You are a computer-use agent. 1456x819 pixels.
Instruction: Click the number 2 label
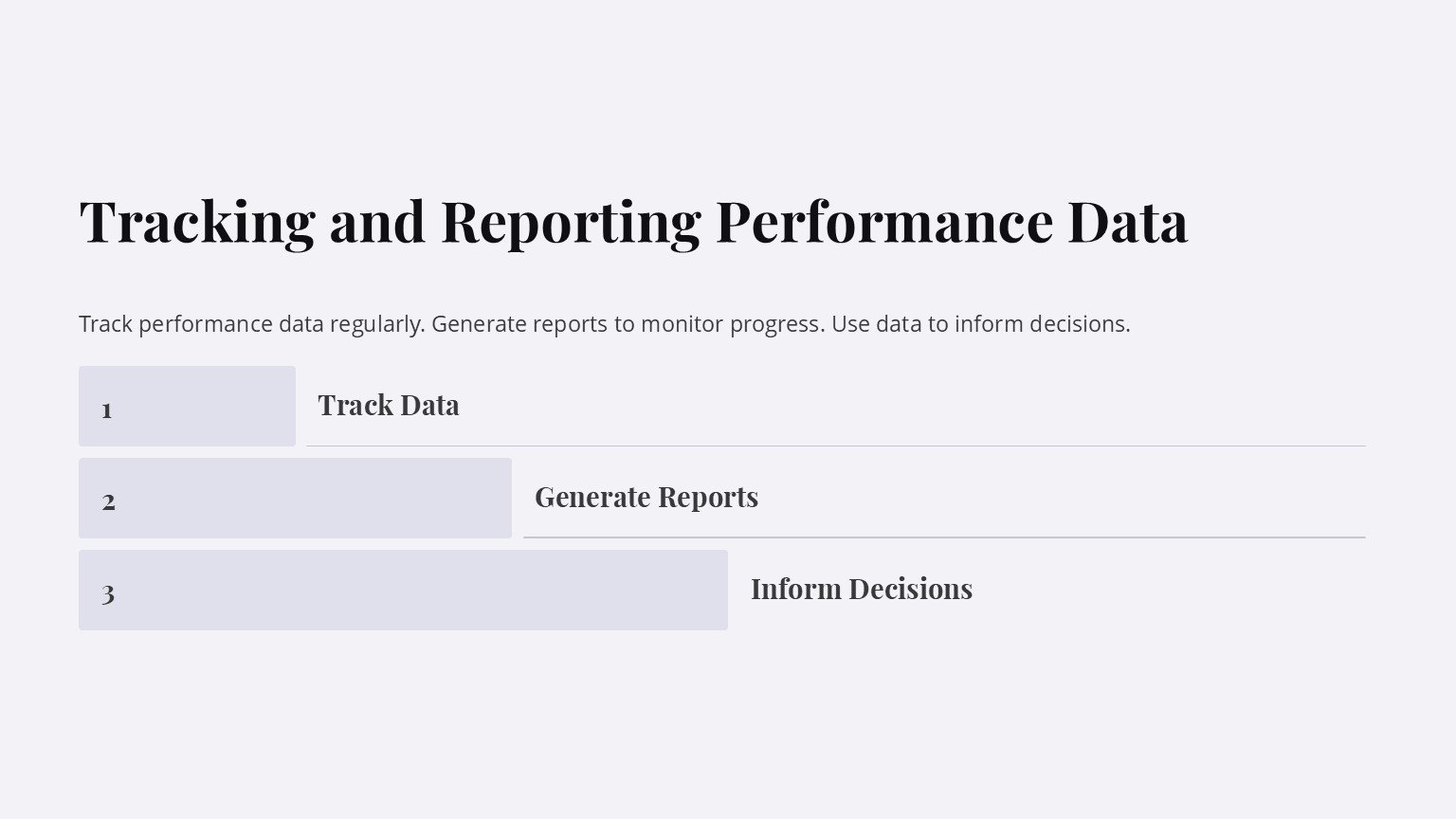tap(109, 500)
